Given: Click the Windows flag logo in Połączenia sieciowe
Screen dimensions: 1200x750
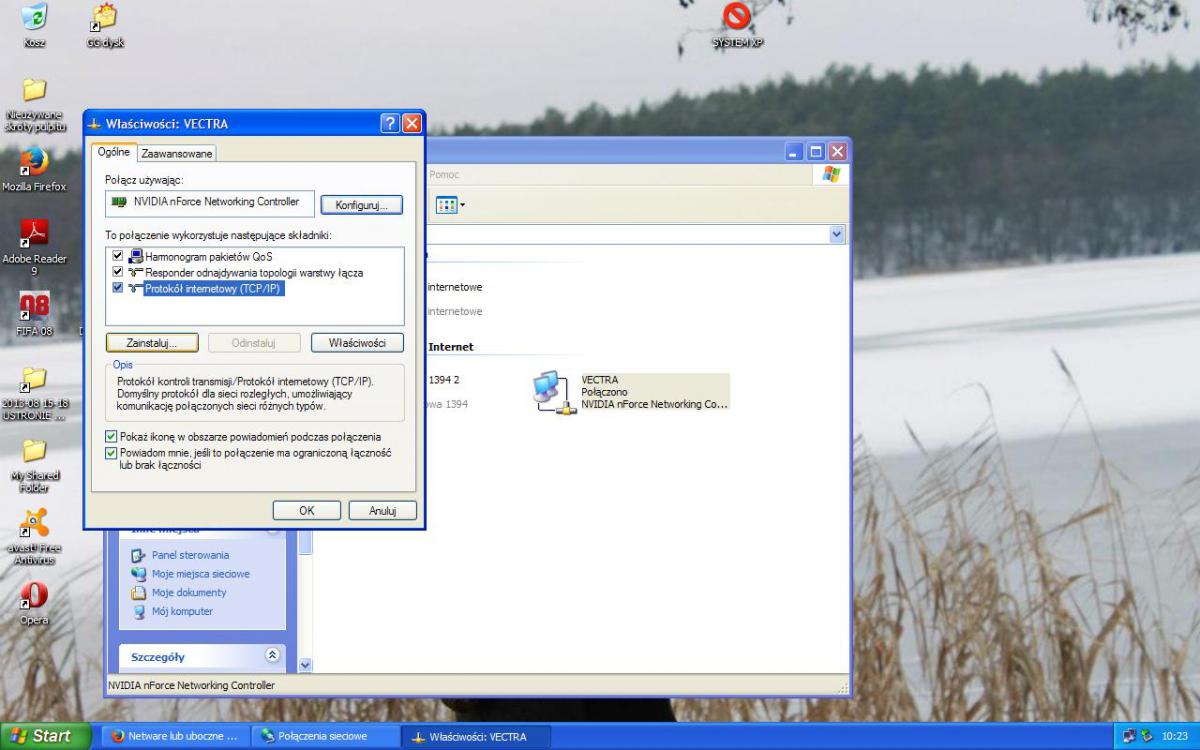Looking at the screenshot, I should click(831, 175).
